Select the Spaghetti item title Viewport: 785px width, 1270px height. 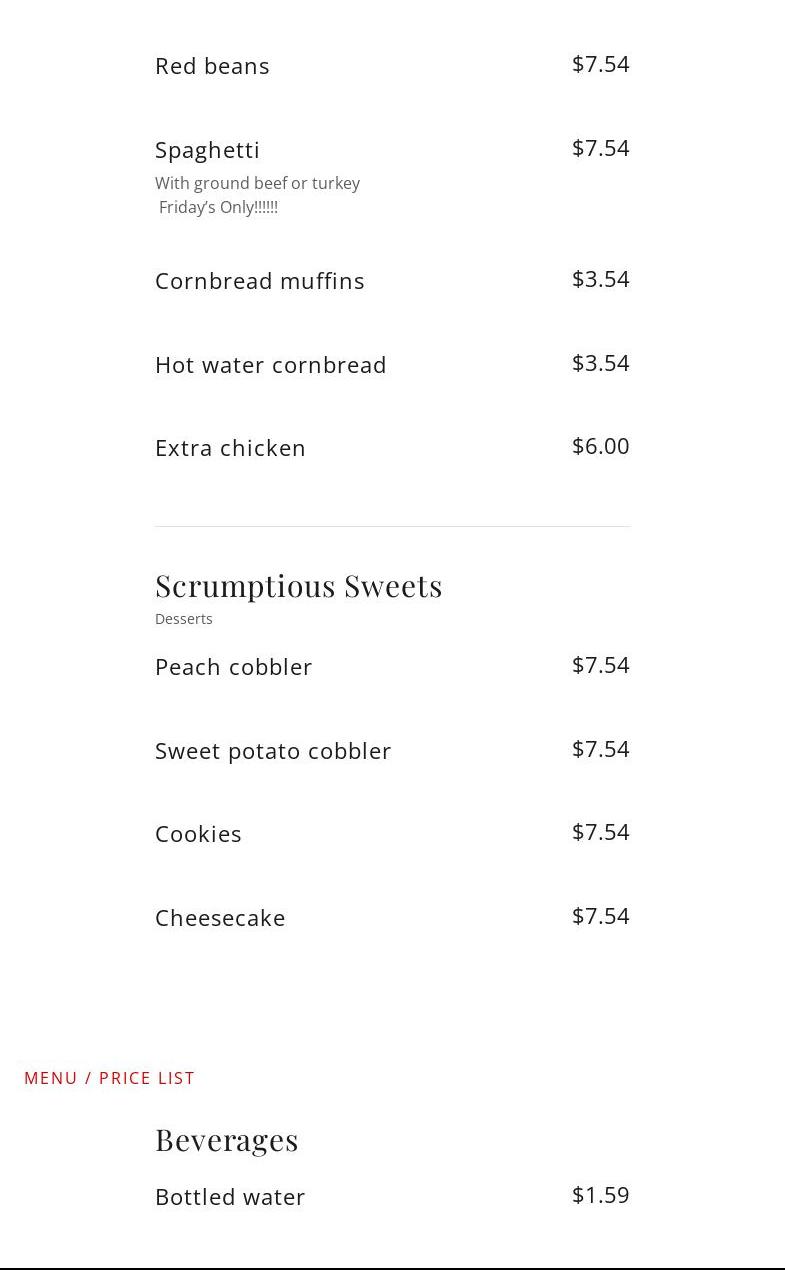[x=207, y=150]
